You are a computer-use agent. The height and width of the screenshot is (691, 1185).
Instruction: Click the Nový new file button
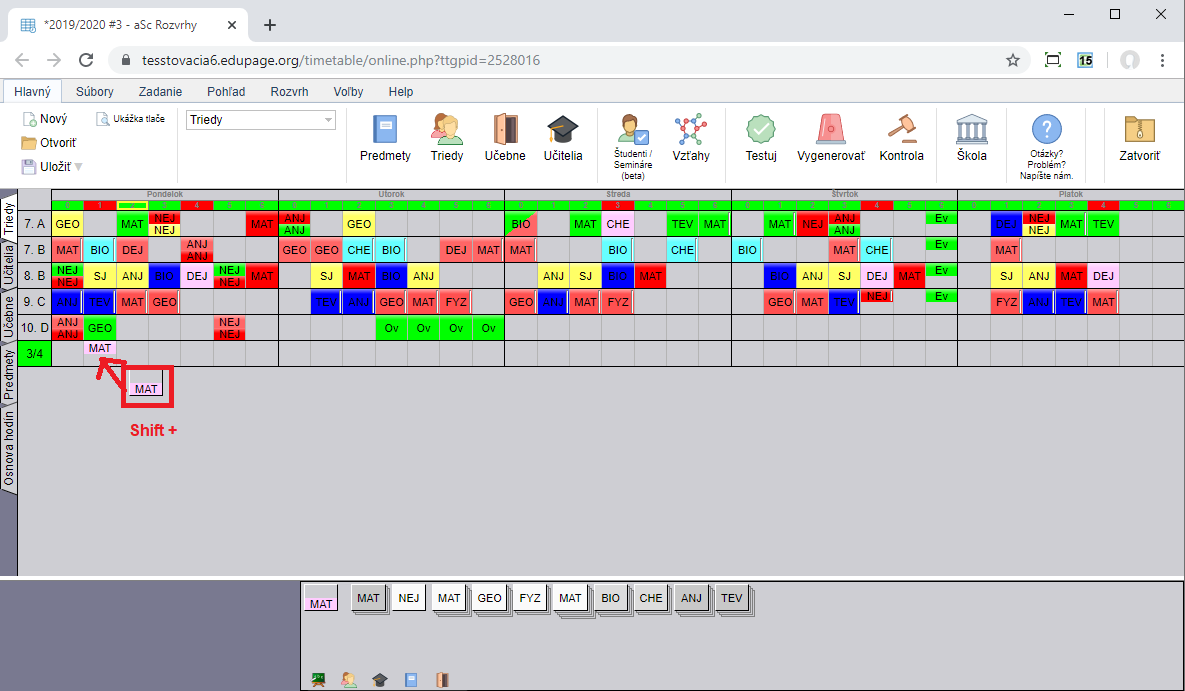46,119
